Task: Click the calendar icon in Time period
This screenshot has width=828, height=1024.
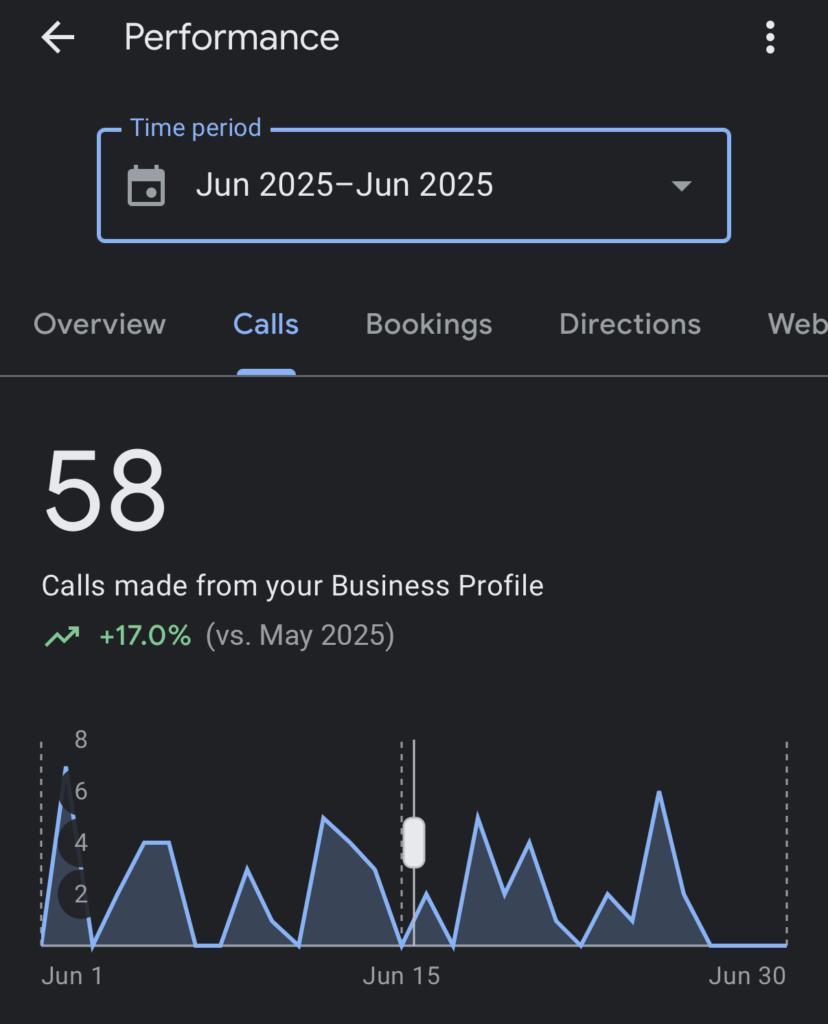Action: [146, 185]
